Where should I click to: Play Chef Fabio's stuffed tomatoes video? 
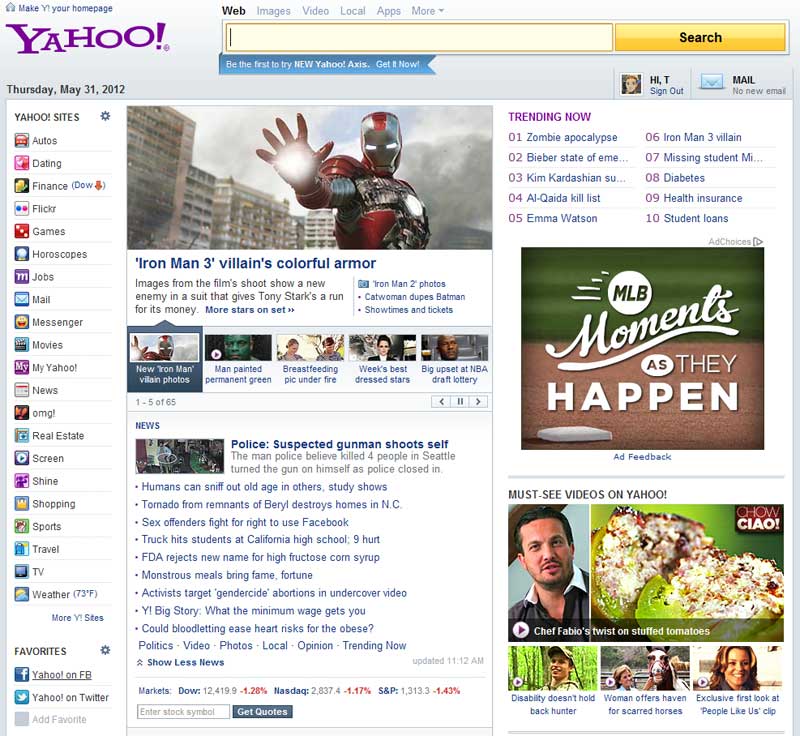point(645,573)
